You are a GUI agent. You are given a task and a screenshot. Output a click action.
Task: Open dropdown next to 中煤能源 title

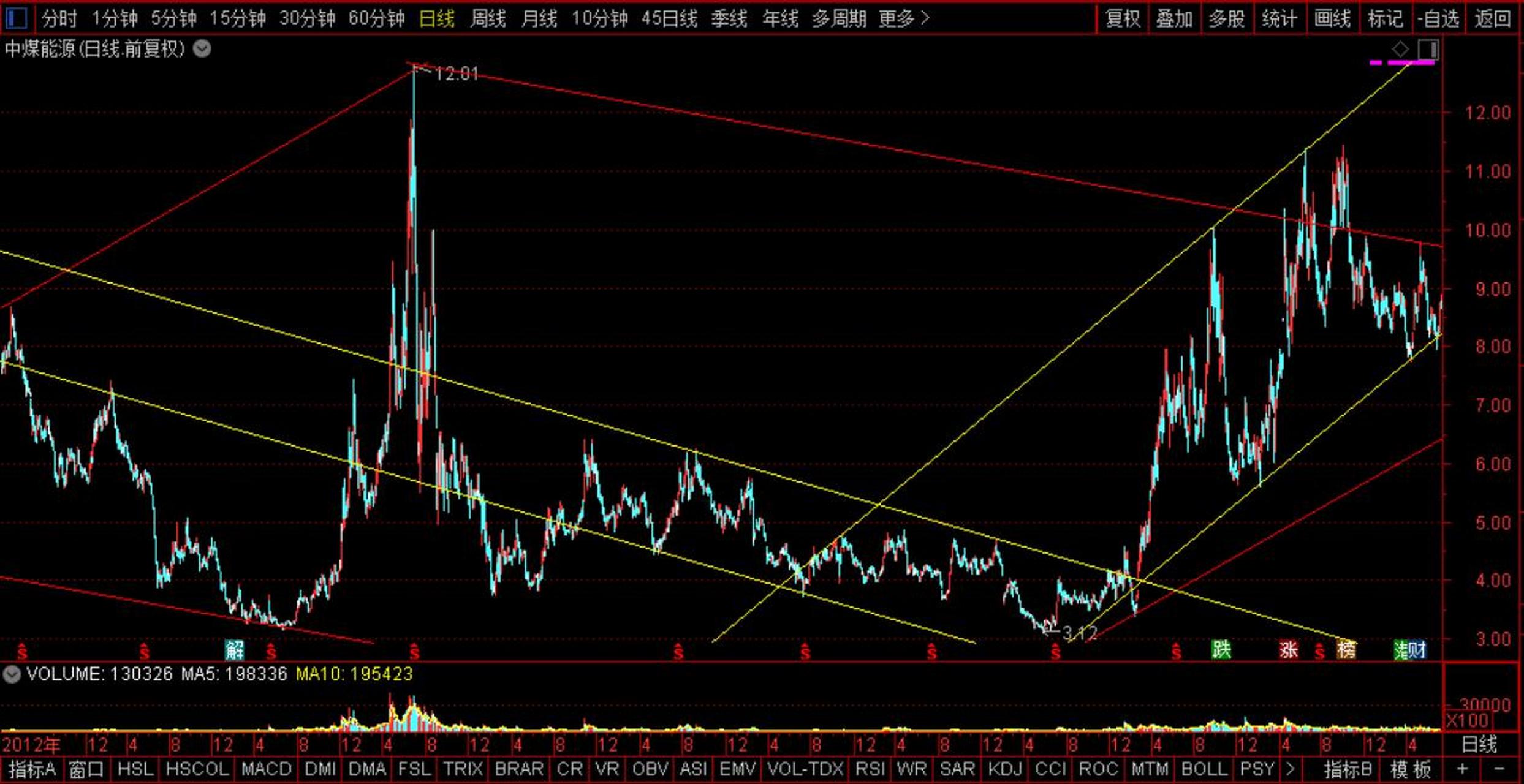(202, 48)
